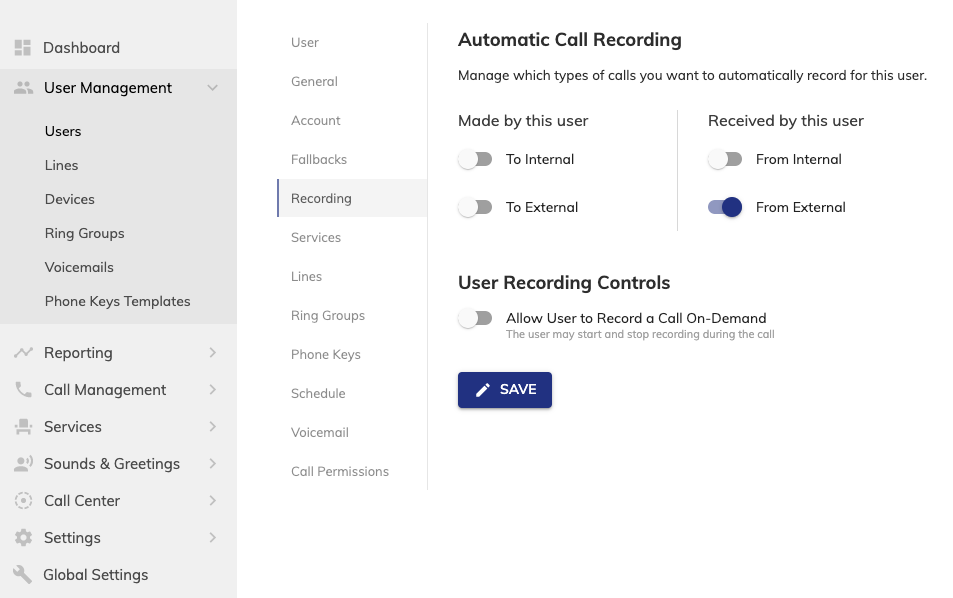Expand the Call Center chevron
953x598 pixels.
(212, 501)
